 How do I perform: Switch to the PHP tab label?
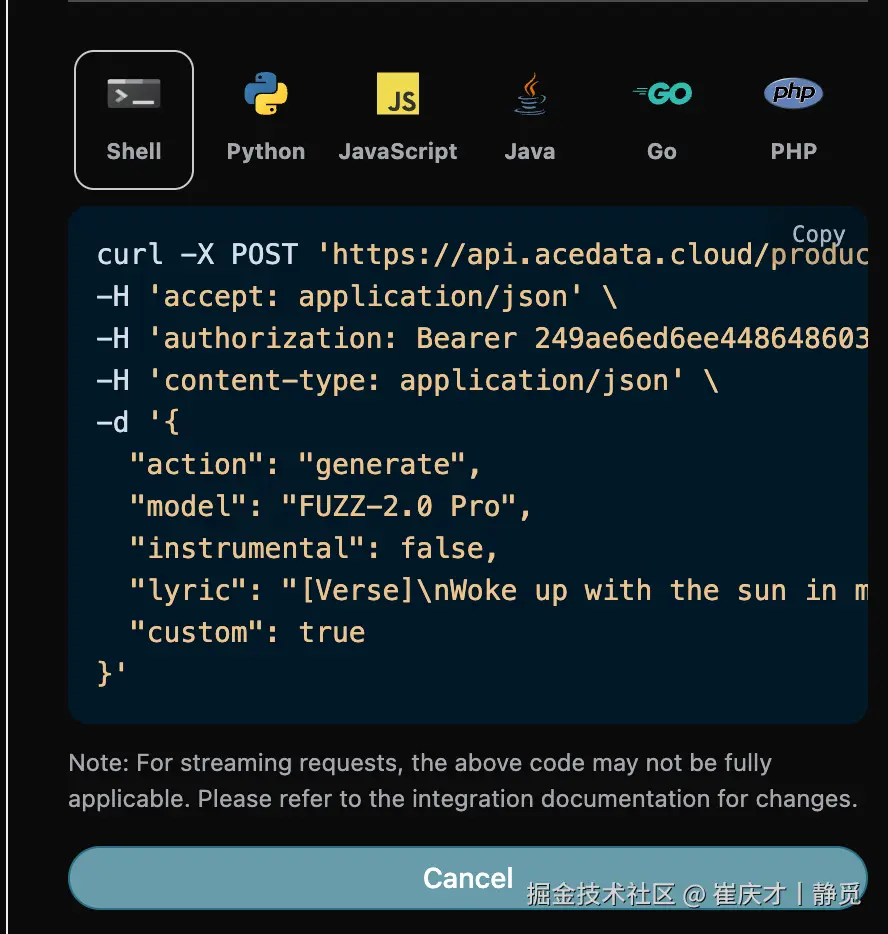(793, 151)
